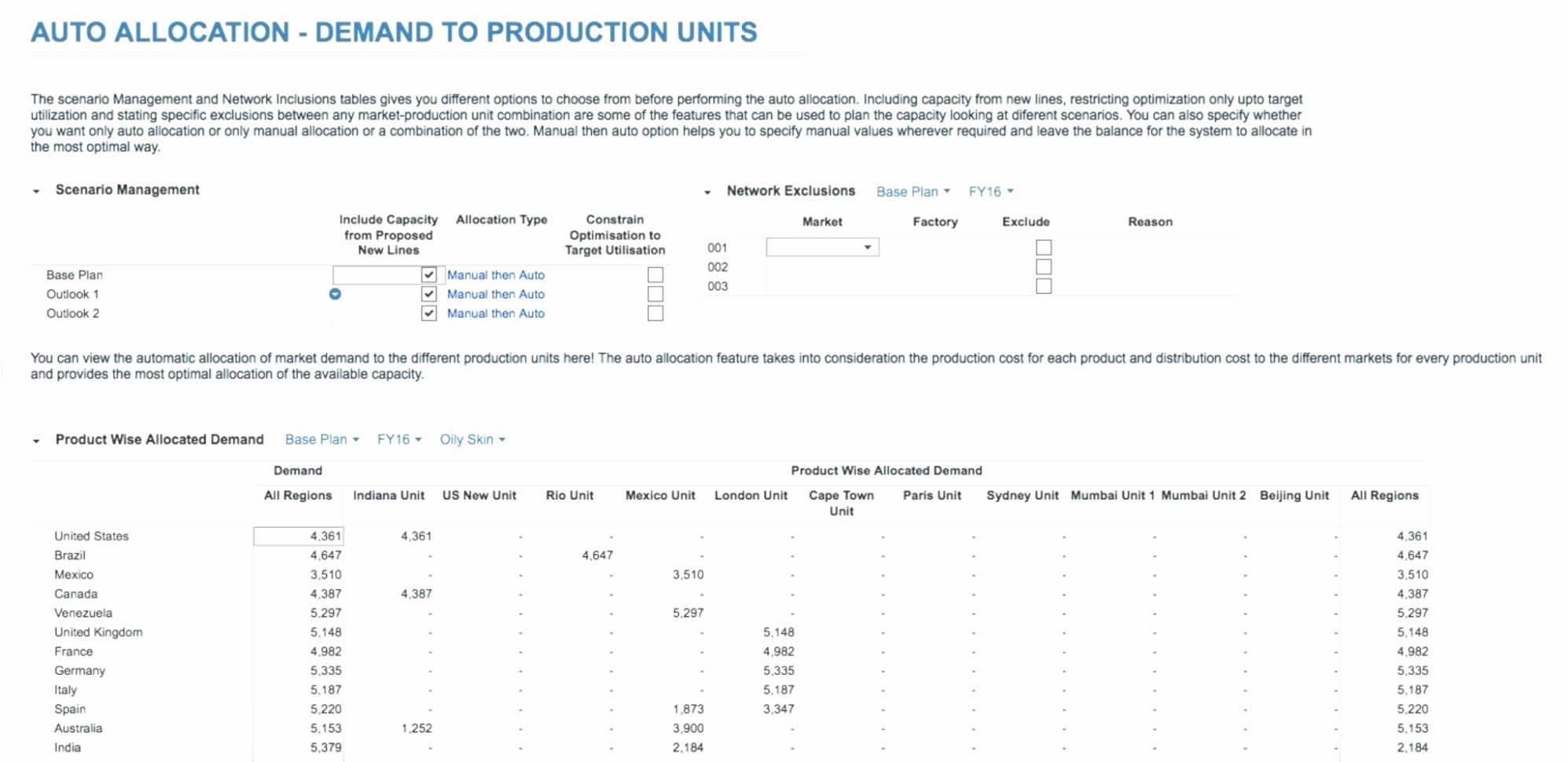Open Base Plan dropdown for Product Wise Allocated Demand
The image size is (1568, 762).
[x=321, y=440]
